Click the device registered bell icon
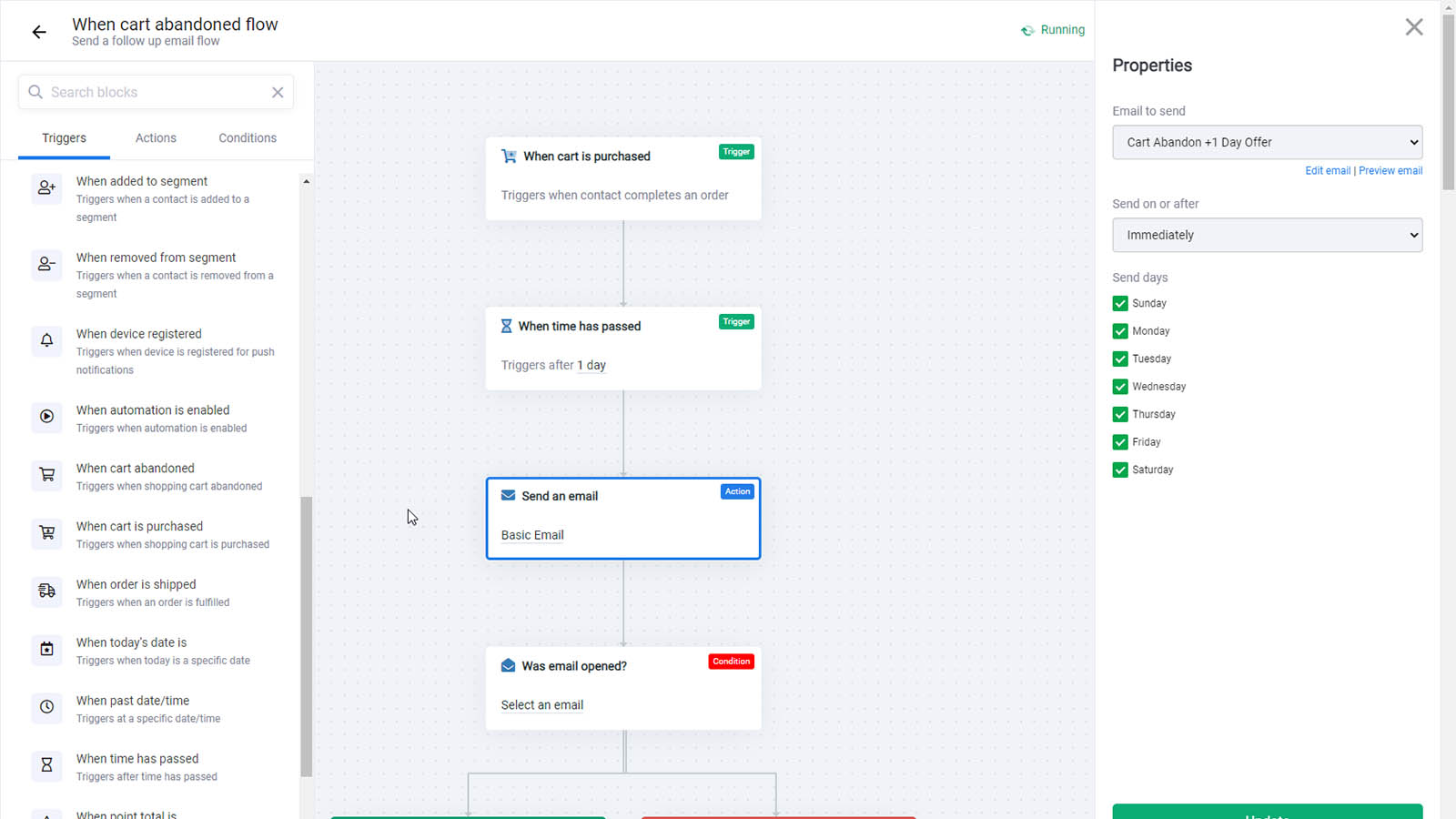 (46, 340)
